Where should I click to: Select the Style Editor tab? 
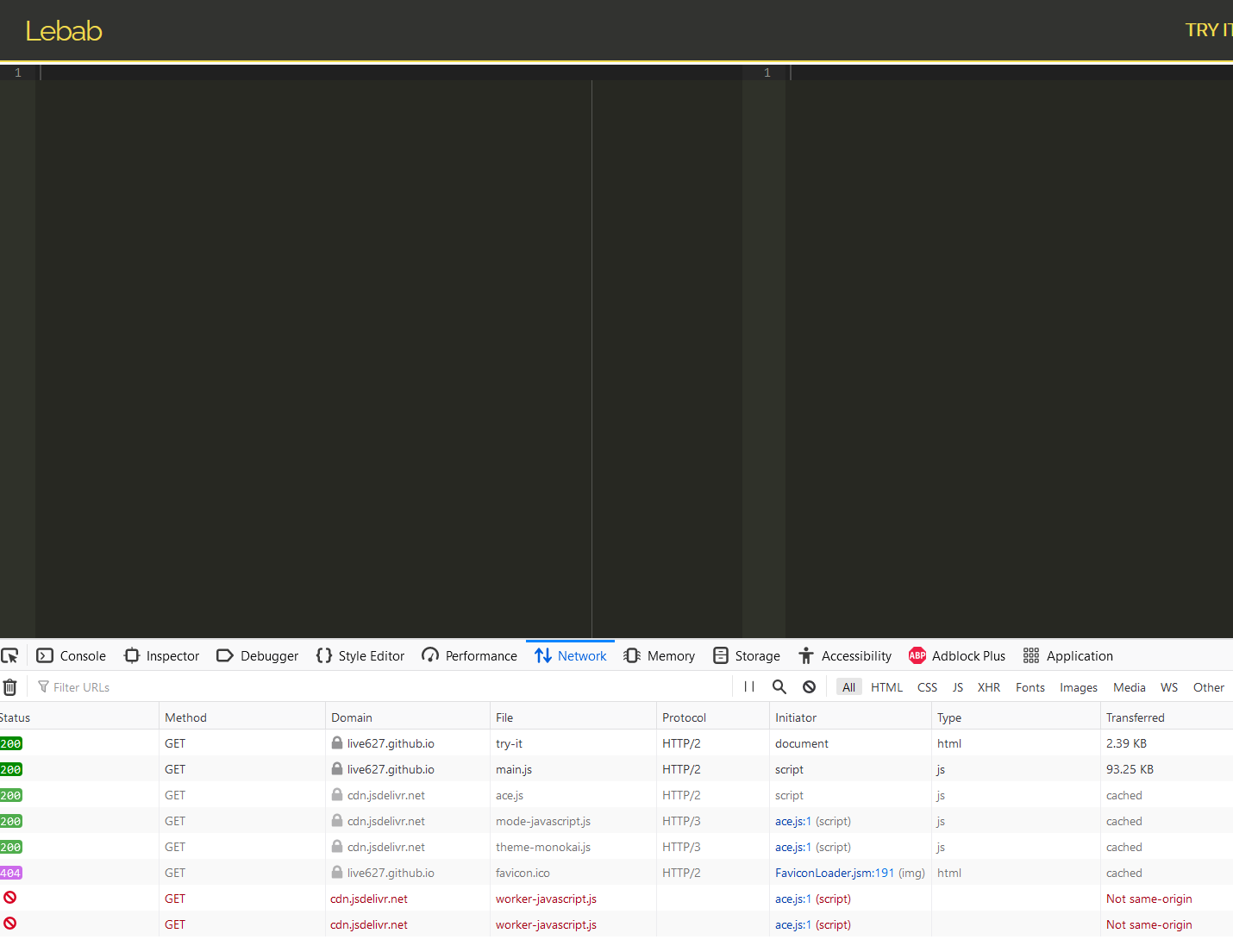(x=360, y=656)
